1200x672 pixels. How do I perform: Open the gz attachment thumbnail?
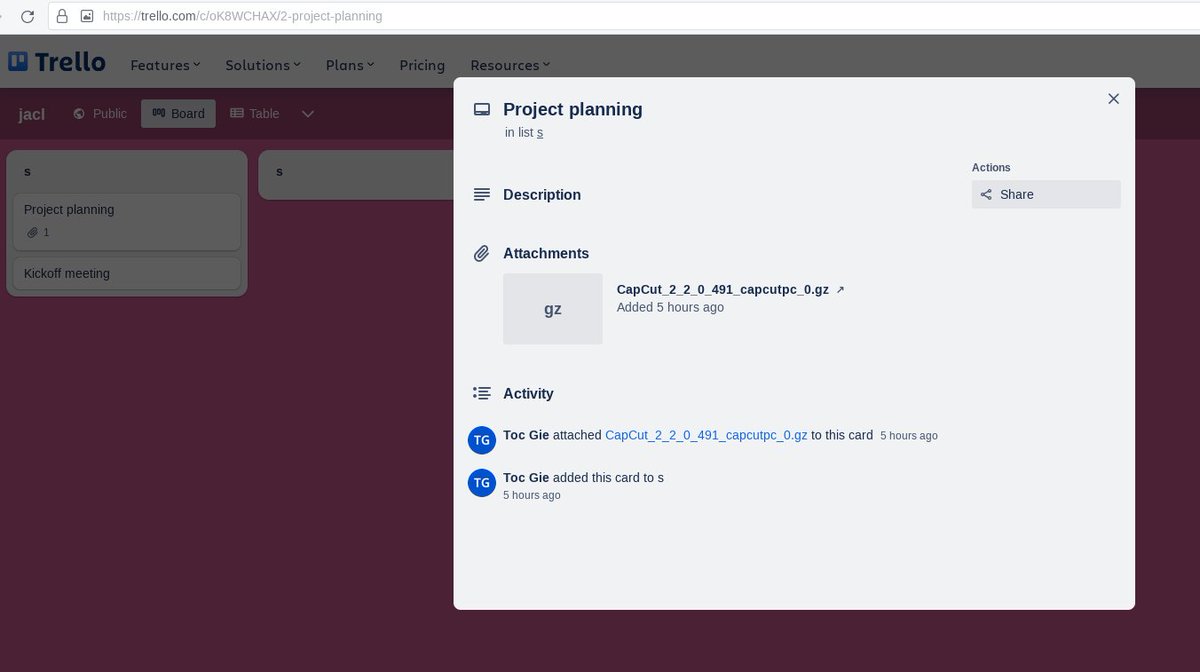[x=553, y=309]
